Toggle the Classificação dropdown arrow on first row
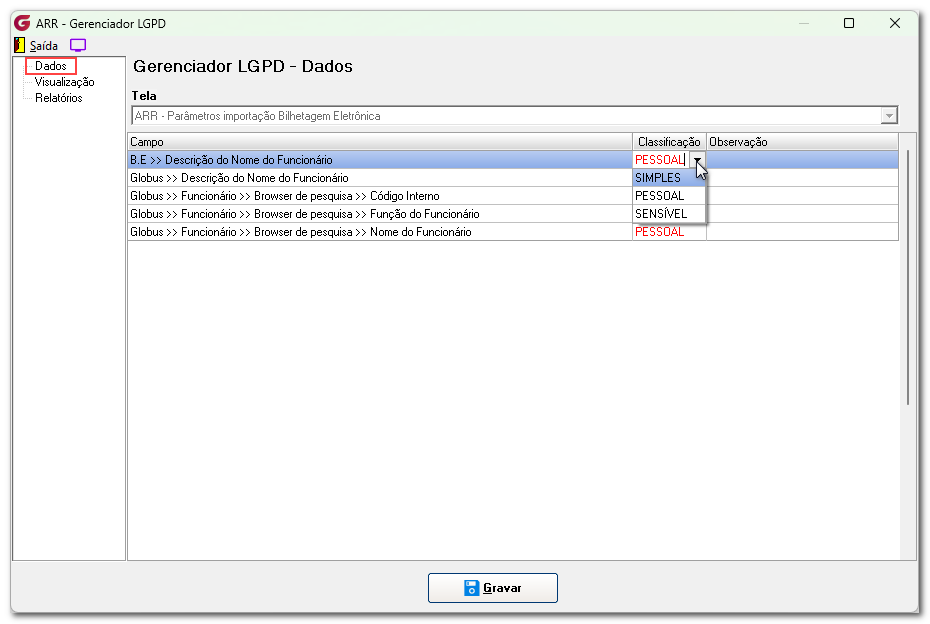 point(698,160)
